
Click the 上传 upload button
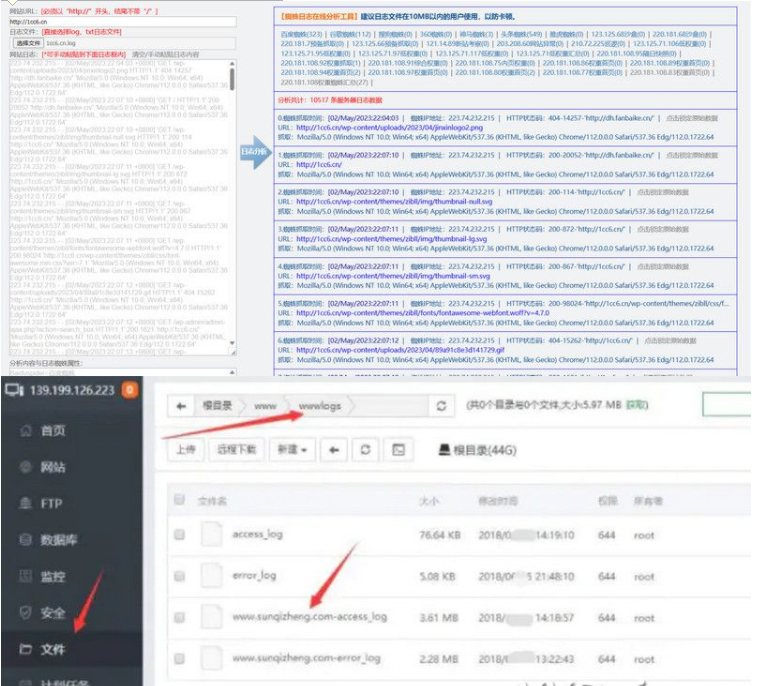(x=186, y=450)
